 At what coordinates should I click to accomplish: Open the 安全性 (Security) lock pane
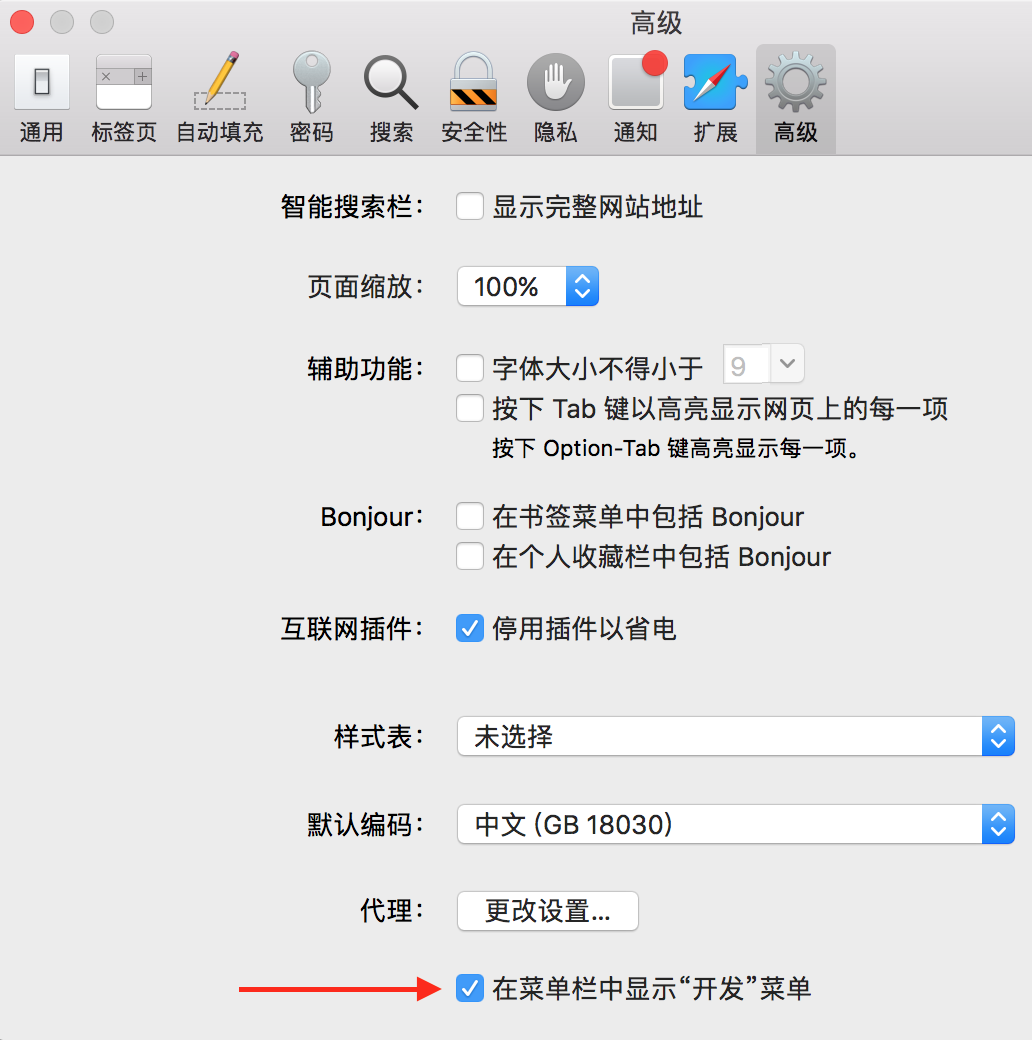pyautogui.click(x=474, y=99)
